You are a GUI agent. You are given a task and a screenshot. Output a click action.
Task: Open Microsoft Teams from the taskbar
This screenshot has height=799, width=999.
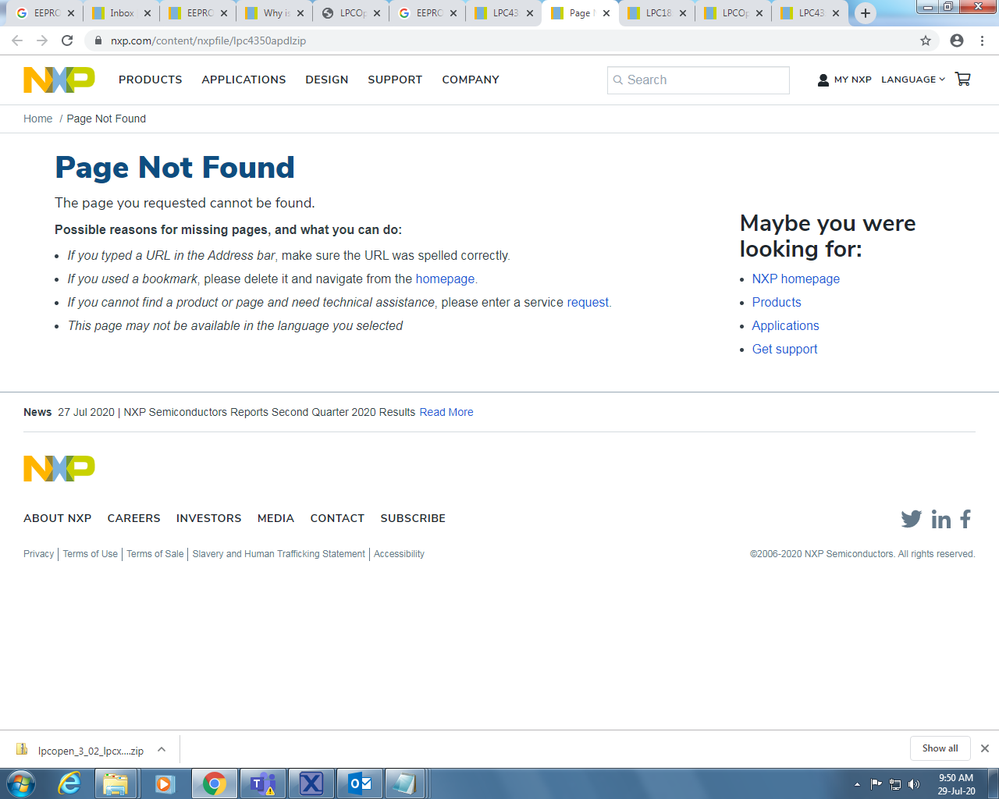pyautogui.click(x=263, y=784)
